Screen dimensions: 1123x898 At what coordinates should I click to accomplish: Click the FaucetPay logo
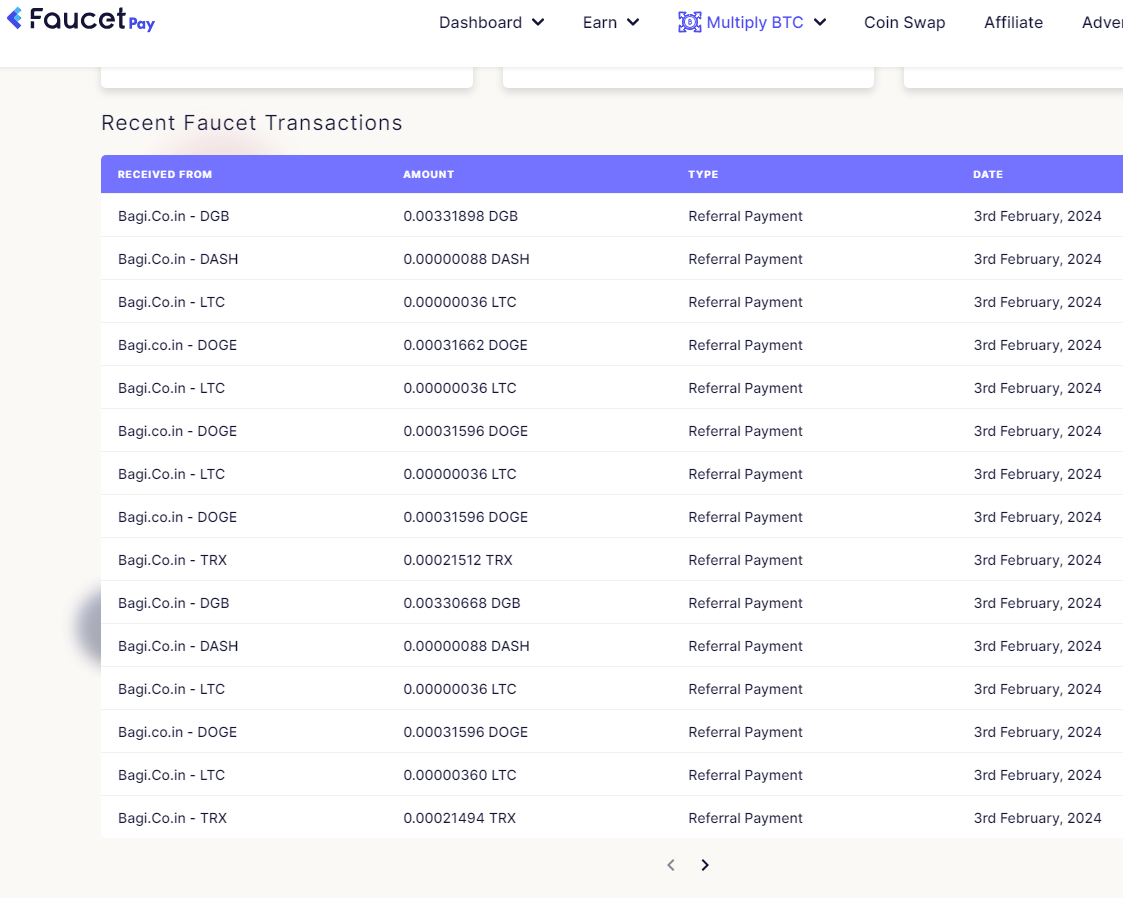click(x=81, y=19)
